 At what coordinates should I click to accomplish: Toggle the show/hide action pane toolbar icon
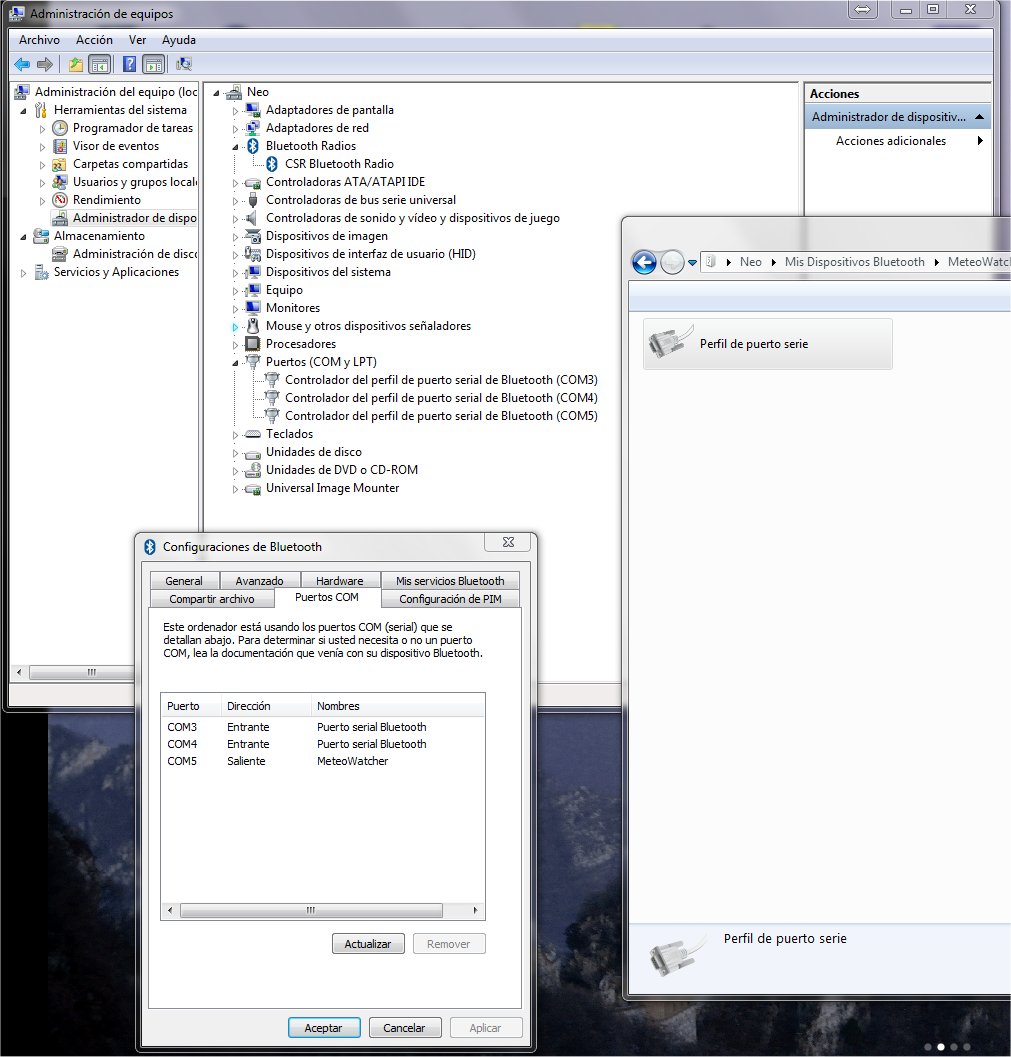point(153,65)
